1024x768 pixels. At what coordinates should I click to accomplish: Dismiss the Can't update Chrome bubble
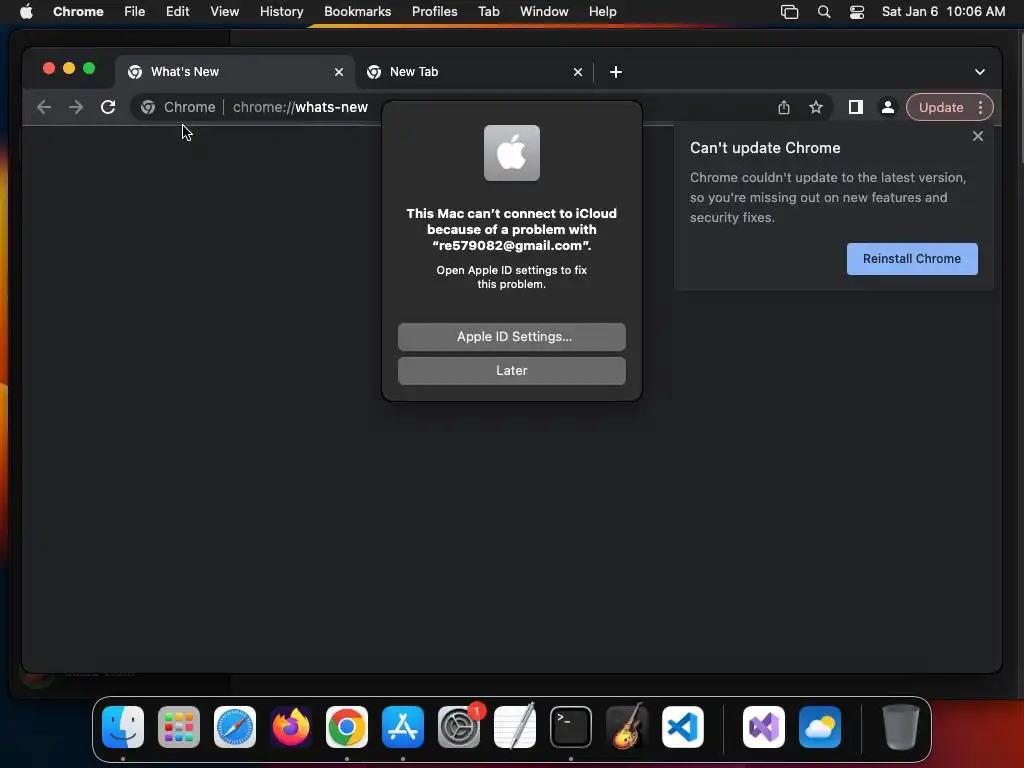pos(978,136)
